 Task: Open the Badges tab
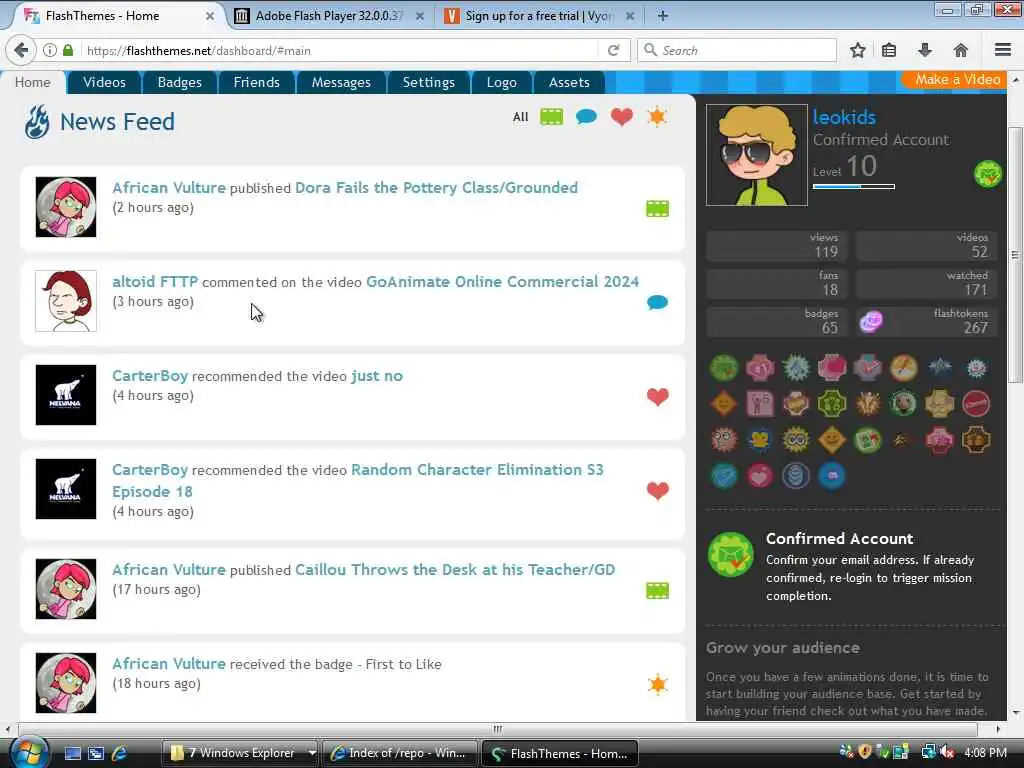(x=180, y=82)
